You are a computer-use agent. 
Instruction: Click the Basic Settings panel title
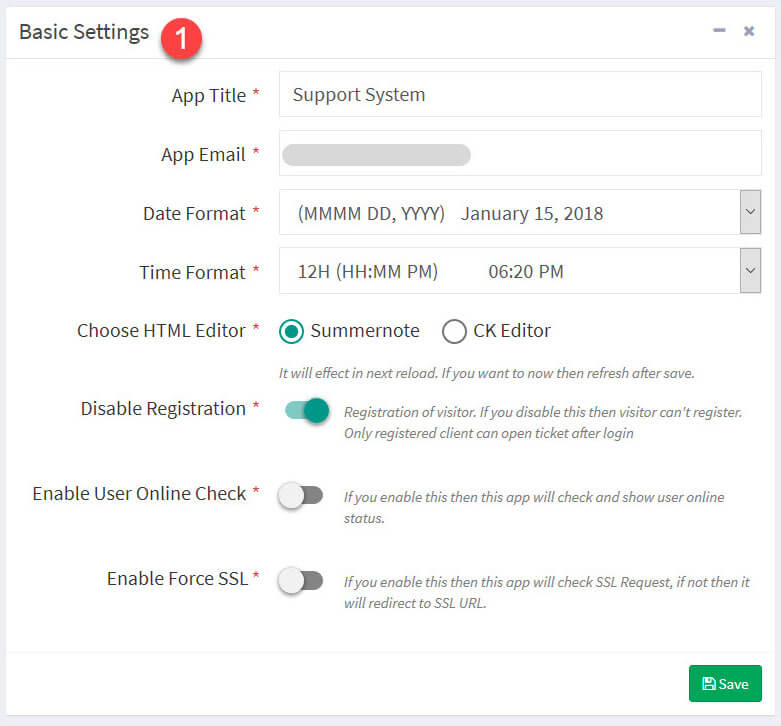pyautogui.click(x=84, y=32)
